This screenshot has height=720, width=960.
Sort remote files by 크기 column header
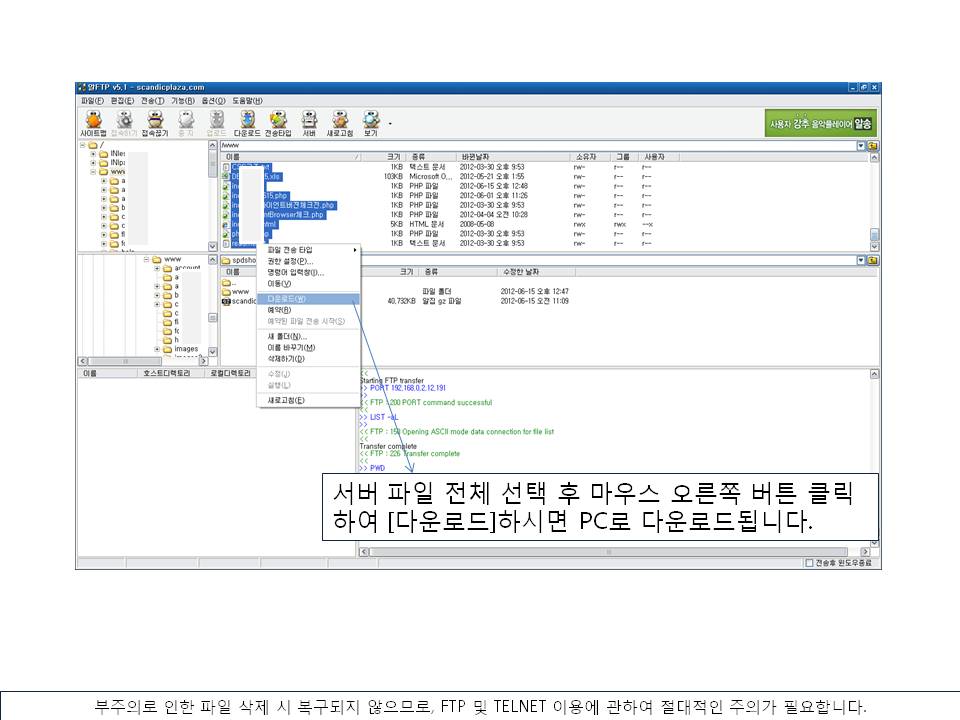coord(394,157)
